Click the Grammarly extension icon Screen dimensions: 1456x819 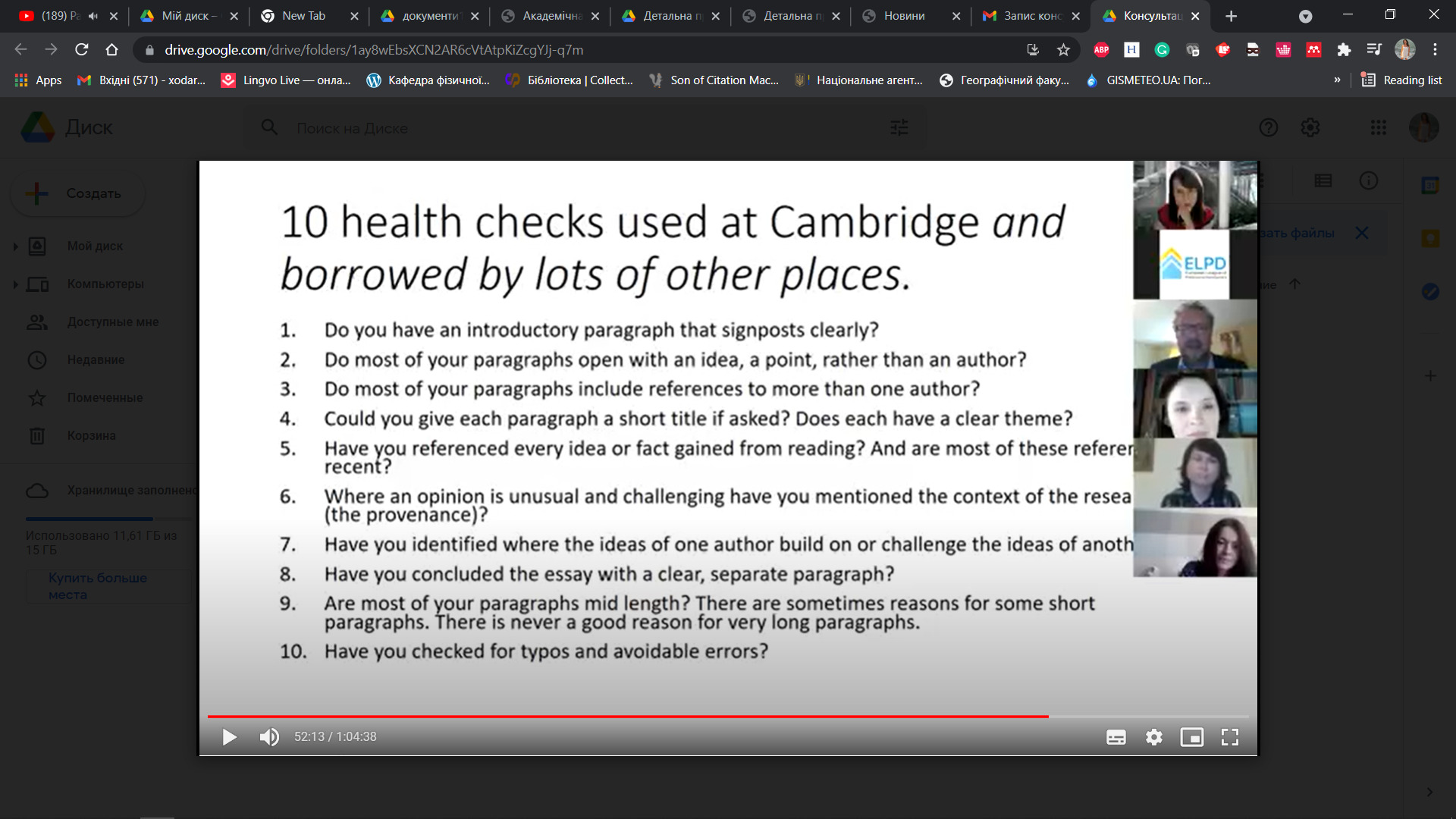(1162, 50)
